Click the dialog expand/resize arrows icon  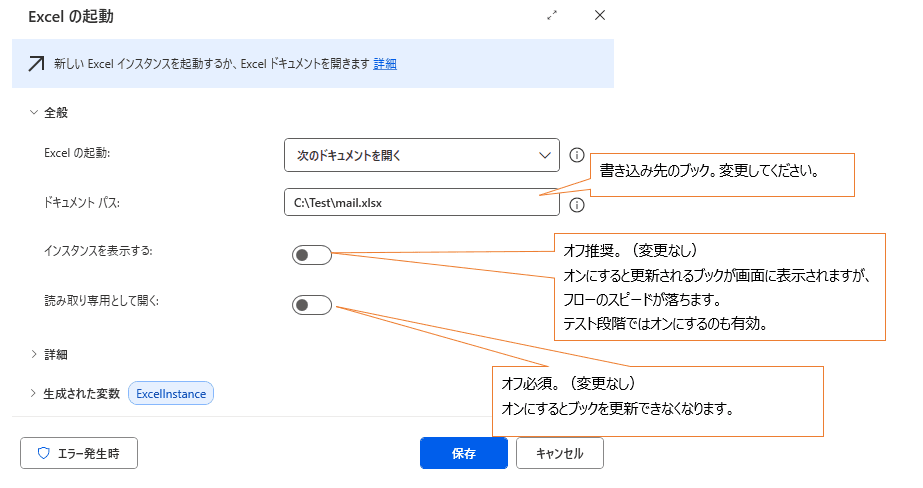click(552, 15)
